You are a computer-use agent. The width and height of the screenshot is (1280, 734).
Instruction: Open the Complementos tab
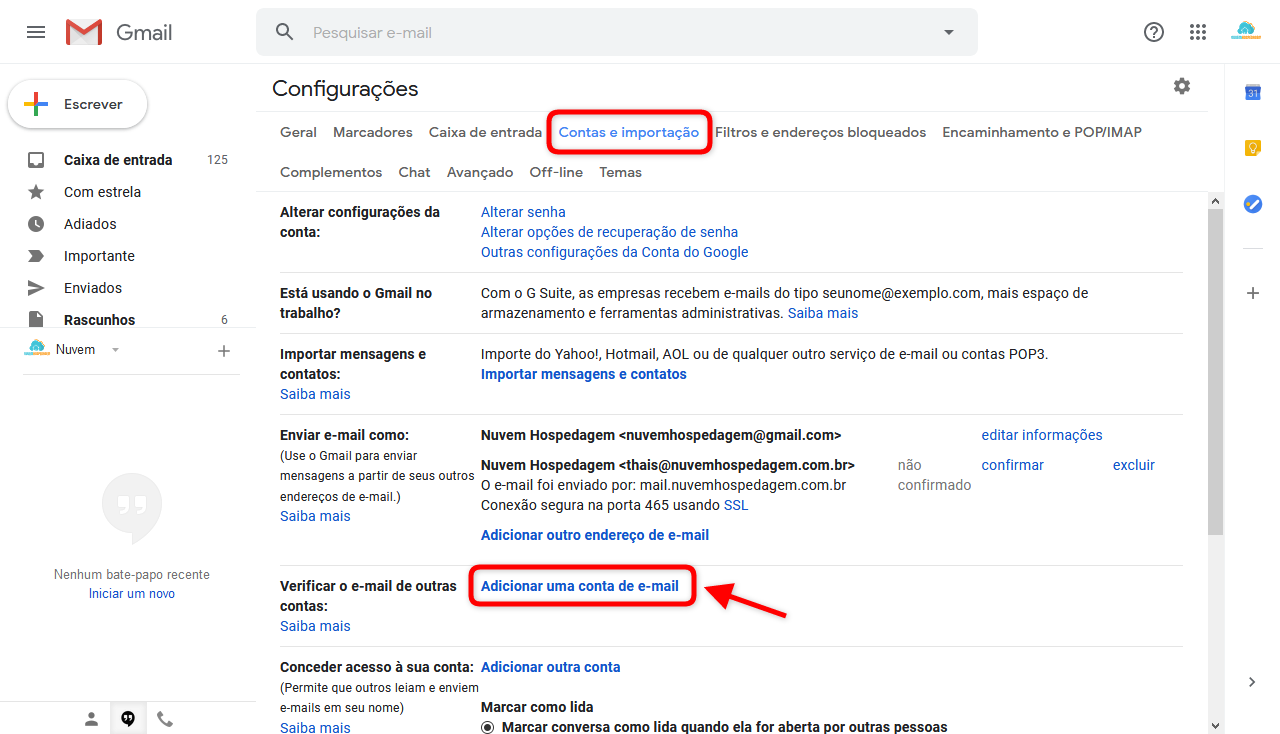tap(331, 172)
